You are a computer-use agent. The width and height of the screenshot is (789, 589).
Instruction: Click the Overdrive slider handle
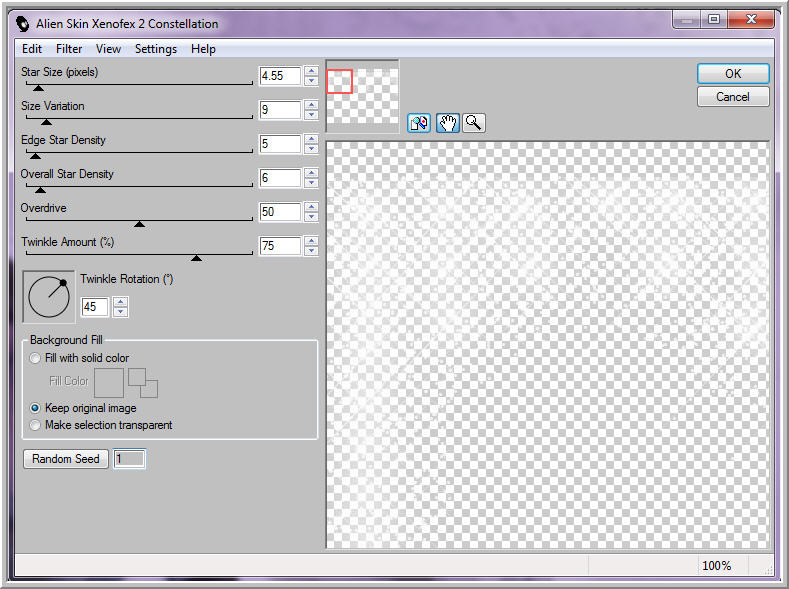(x=139, y=224)
